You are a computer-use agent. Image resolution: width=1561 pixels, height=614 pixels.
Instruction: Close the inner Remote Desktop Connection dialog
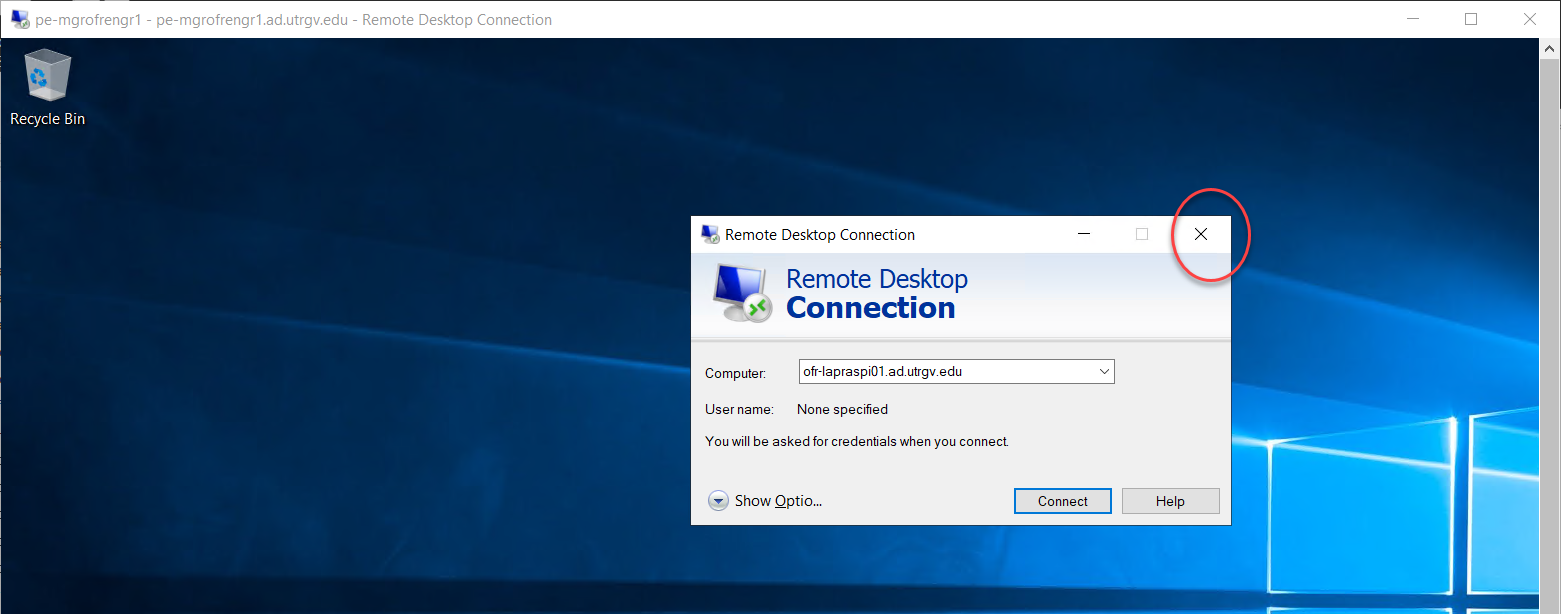pos(1201,235)
